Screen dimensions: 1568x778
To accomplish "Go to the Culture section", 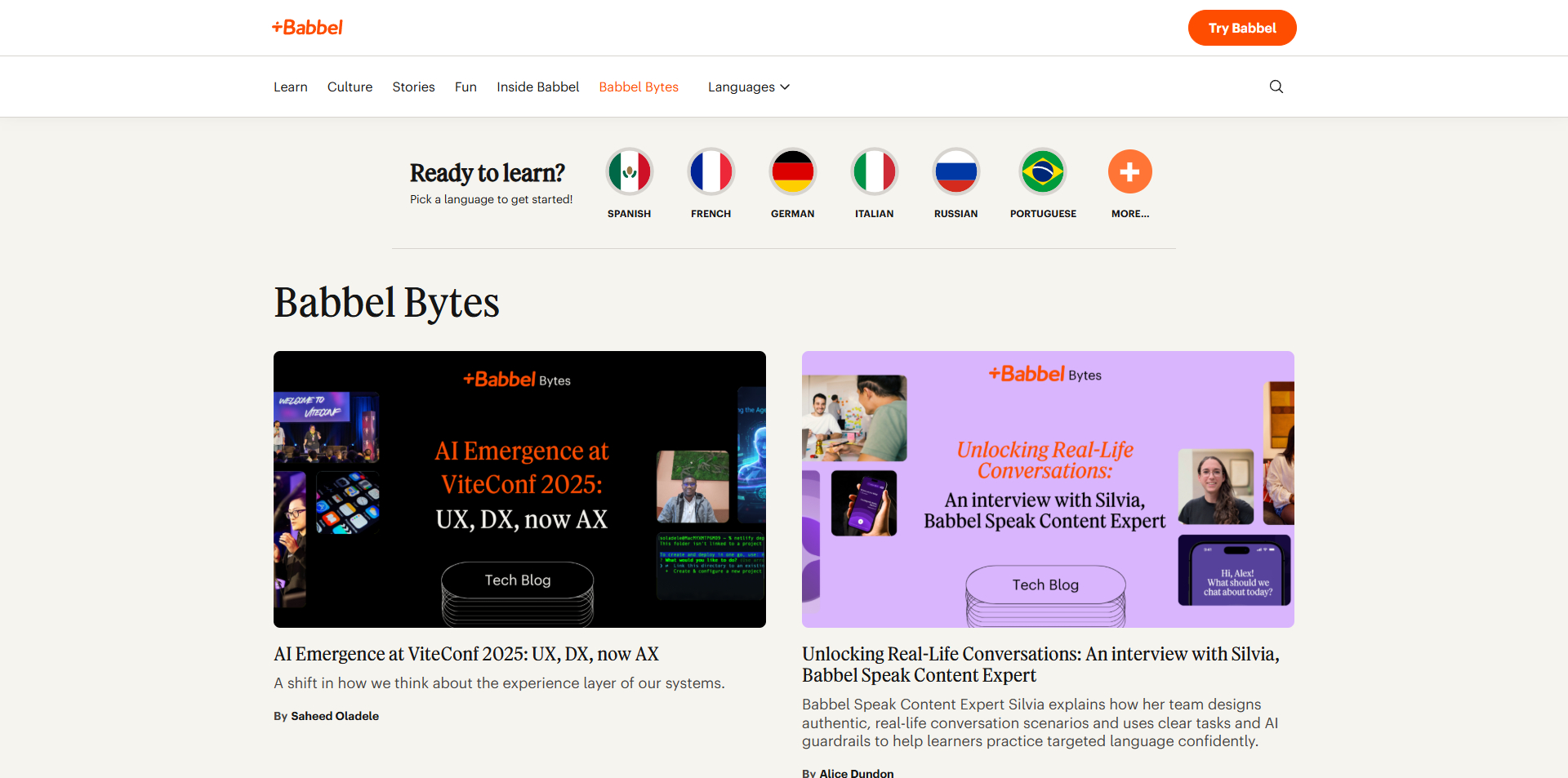I will point(350,87).
